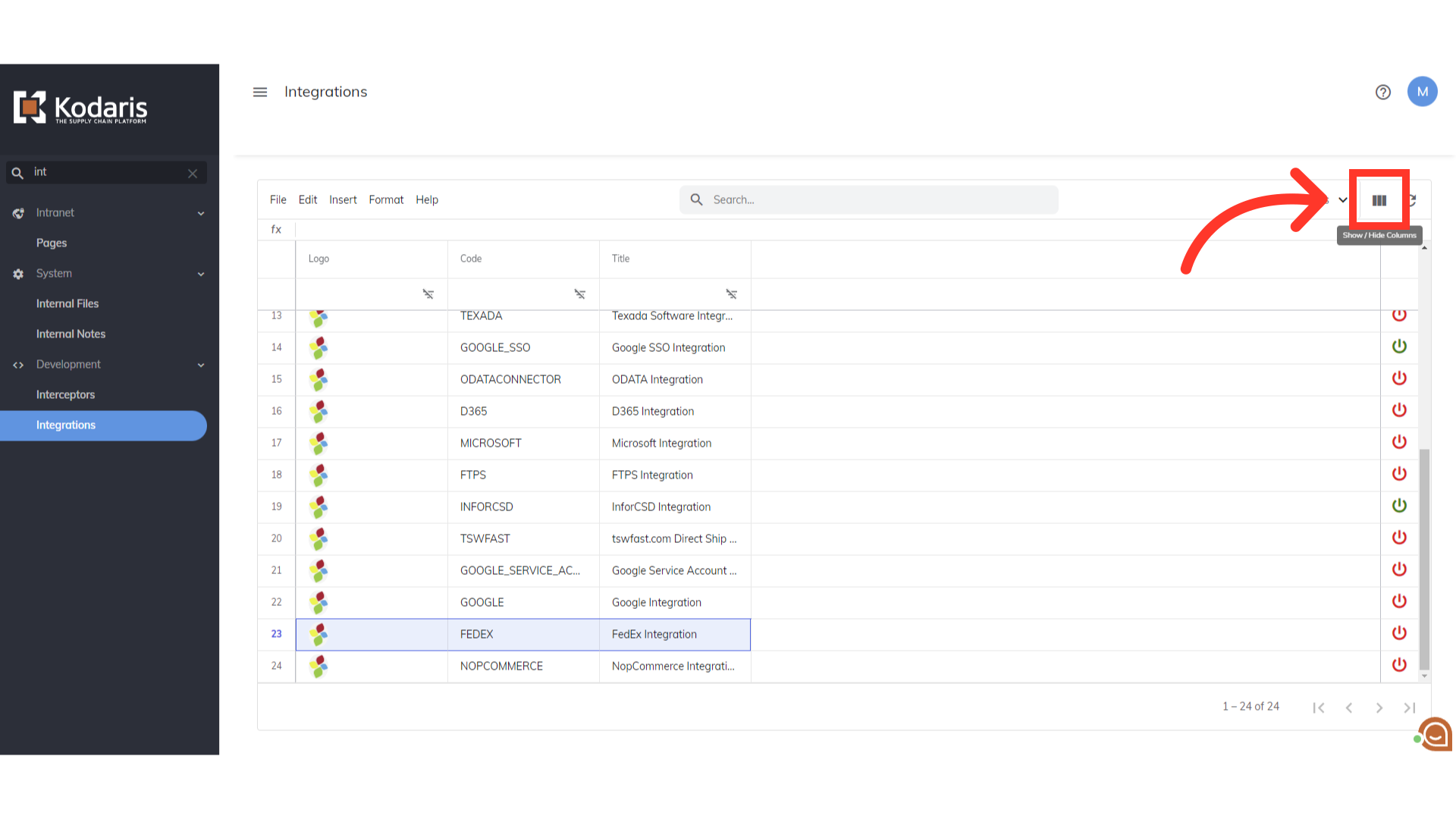Image resolution: width=1456 pixels, height=819 pixels.
Task: Open the chat support bubble
Action: coord(1435,733)
